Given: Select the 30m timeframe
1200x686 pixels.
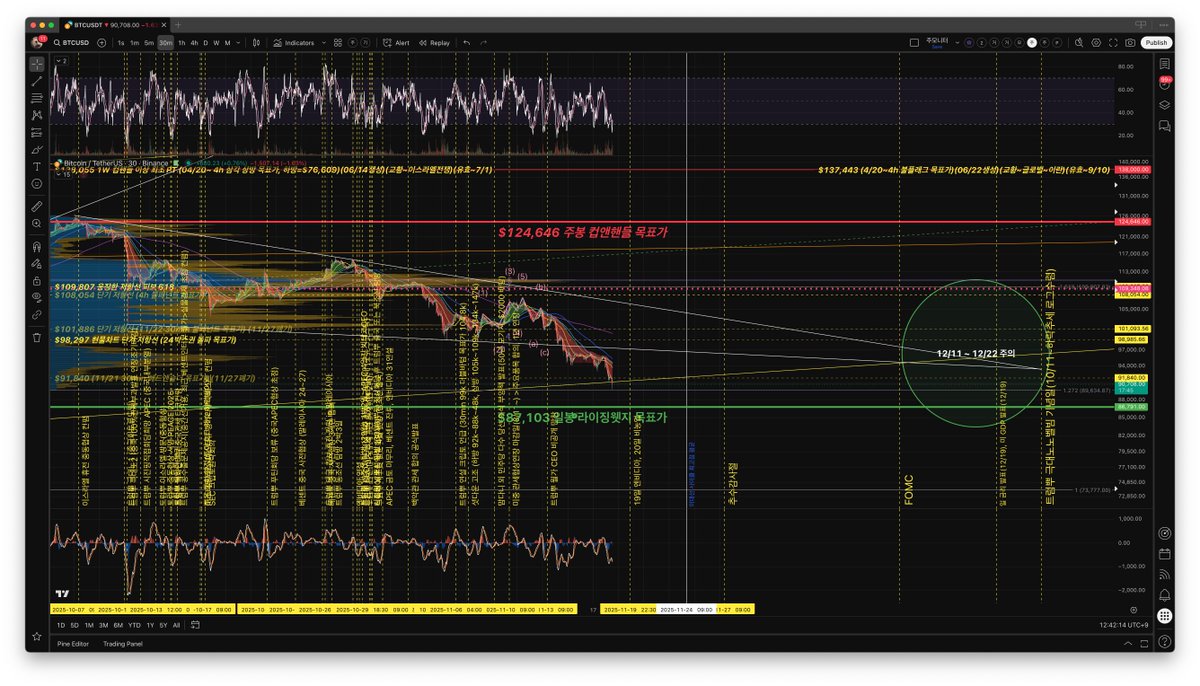Looking at the screenshot, I should coord(165,43).
